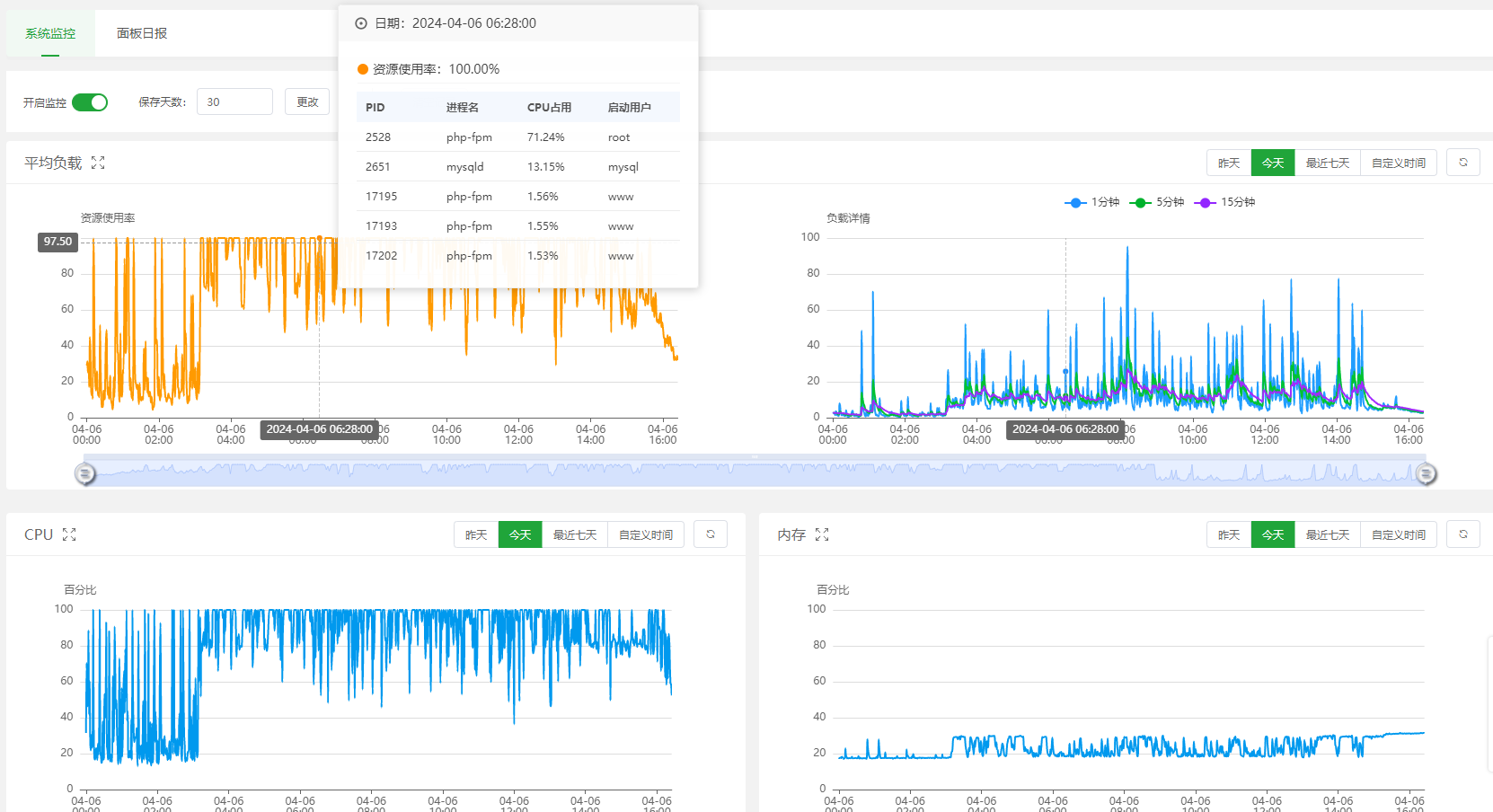Refresh the 平均负载 panel
The width and height of the screenshot is (1493, 812).
1463,163
